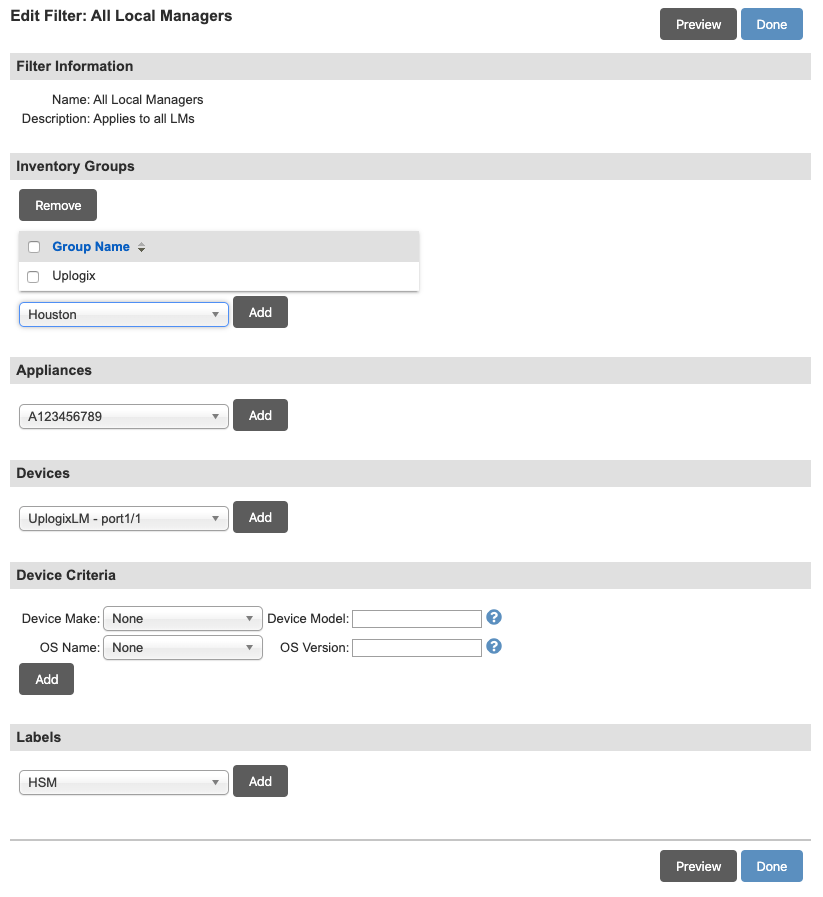The width and height of the screenshot is (823, 897).
Task: Add the selected appliance A123456789
Action: tap(260, 415)
